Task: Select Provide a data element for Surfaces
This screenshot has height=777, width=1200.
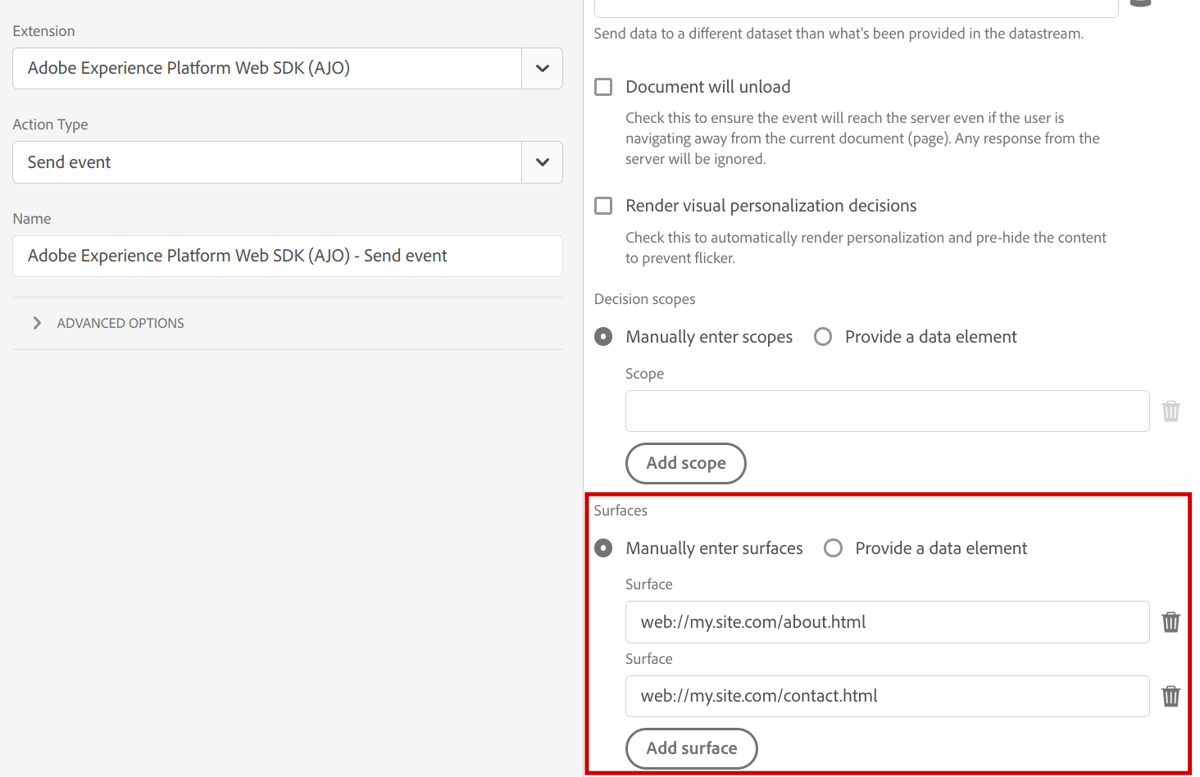Action: [x=831, y=548]
